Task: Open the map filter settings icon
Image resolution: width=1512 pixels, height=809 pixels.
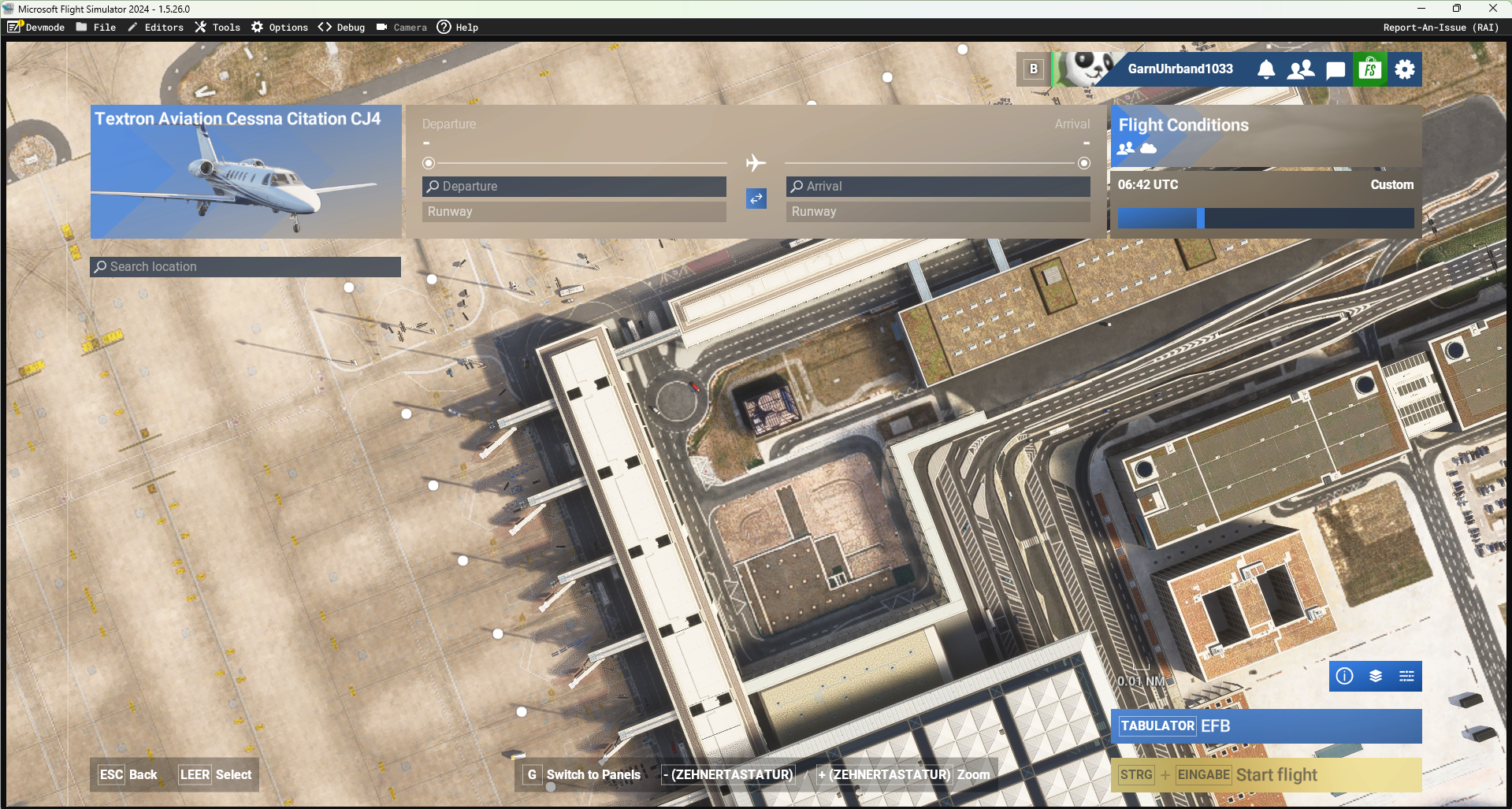Action: (x=1406, y=676)
